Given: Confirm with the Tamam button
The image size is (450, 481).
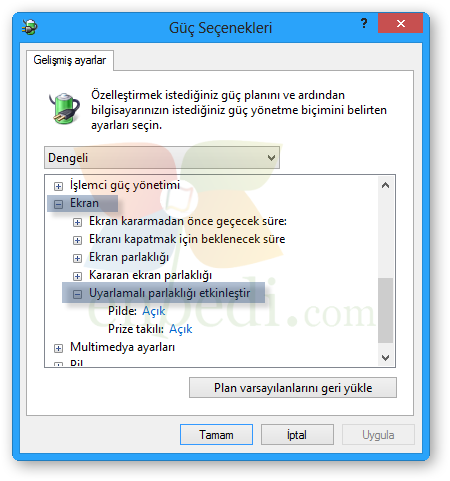Looking at the screenshot, I should 216,435.
